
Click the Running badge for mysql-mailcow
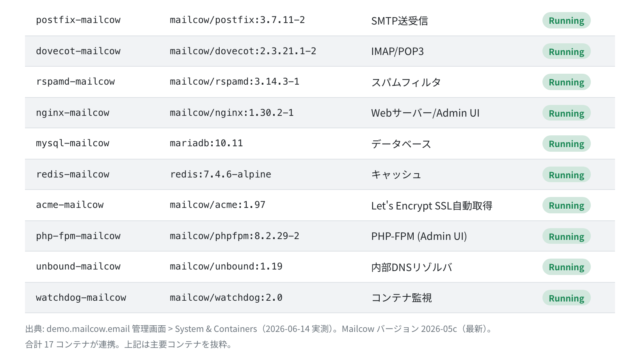tap(566, 144)
